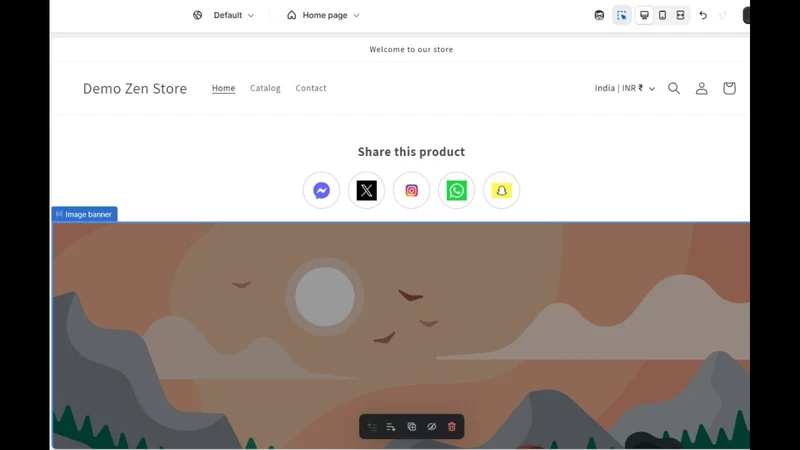The image size is (800, 450).
Task: Delete the Image banner section
Action: (452, 427)
